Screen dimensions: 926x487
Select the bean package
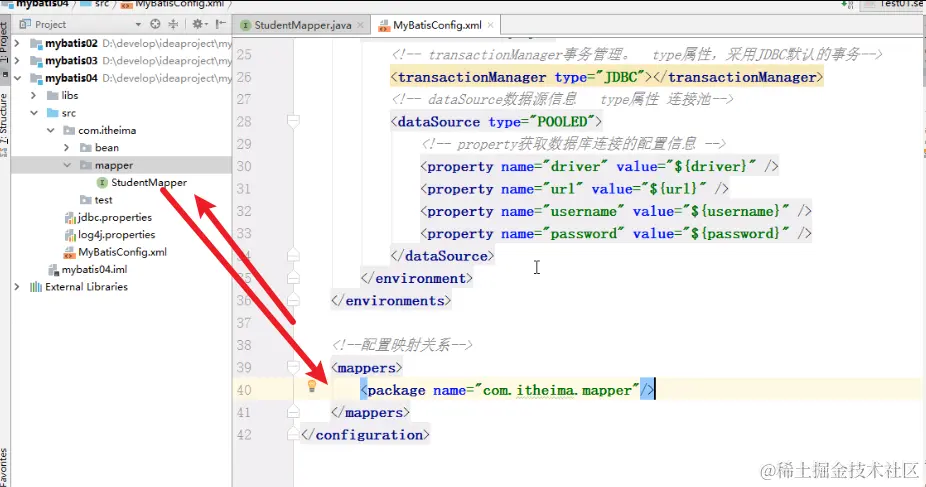coord(107,148)
